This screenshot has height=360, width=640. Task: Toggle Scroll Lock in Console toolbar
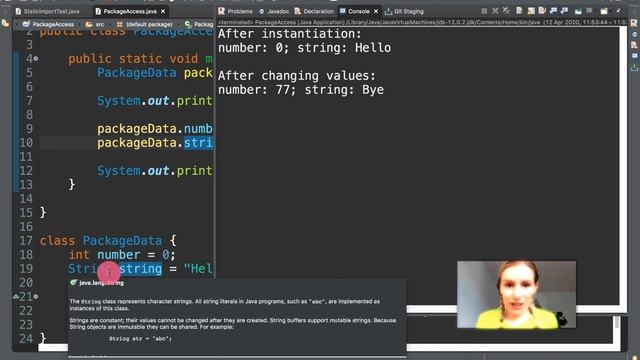click(x=531, y=11)
